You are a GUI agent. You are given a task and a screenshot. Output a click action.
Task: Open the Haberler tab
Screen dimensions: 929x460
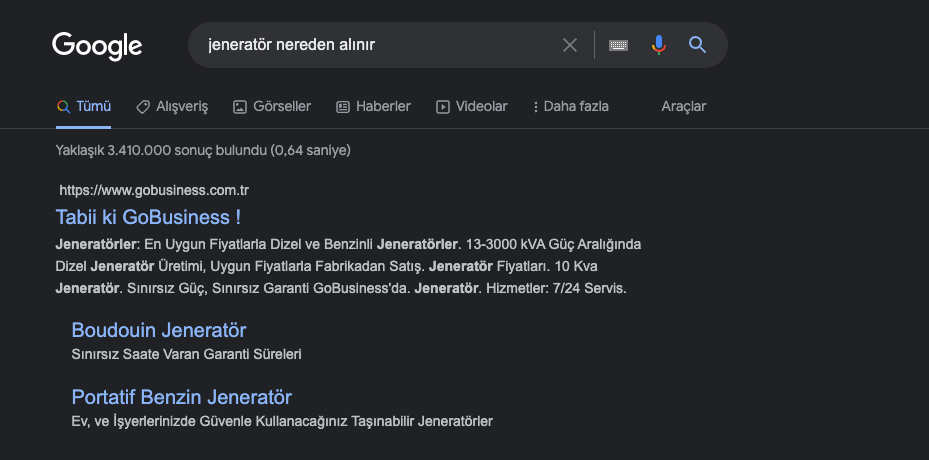(373, 107)
